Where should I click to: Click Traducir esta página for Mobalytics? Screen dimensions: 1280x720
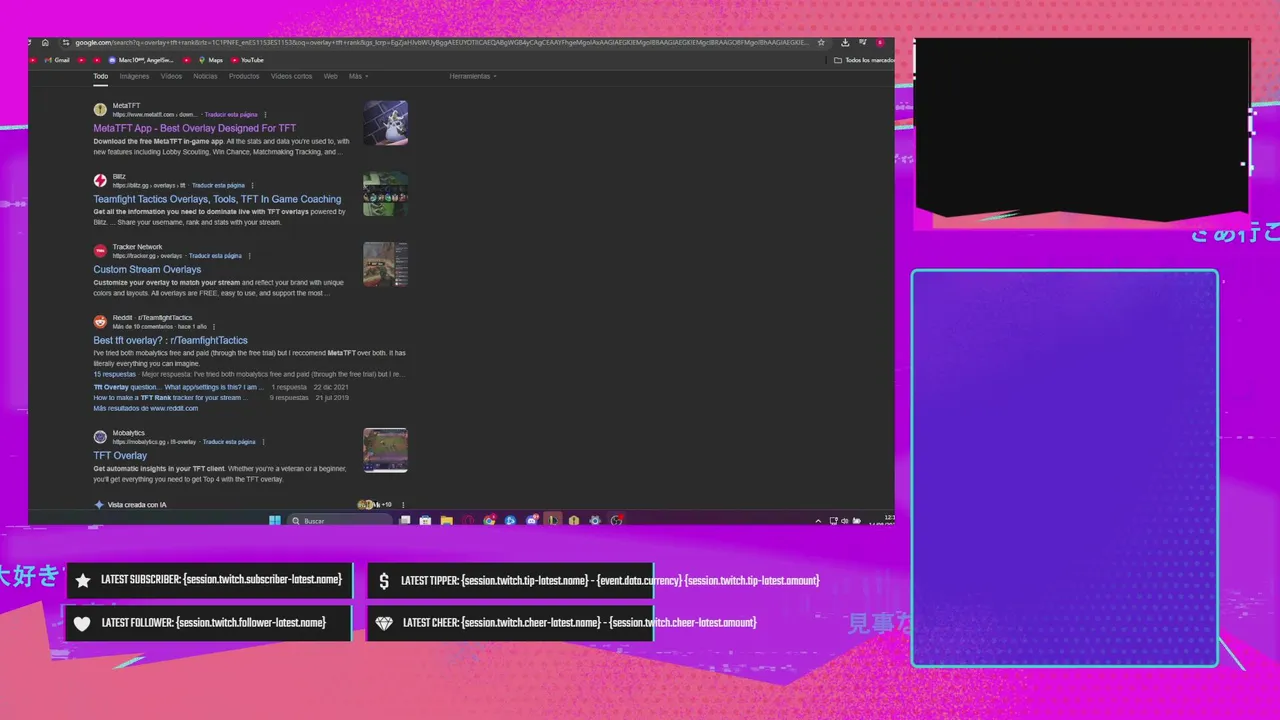pos(229,442)
